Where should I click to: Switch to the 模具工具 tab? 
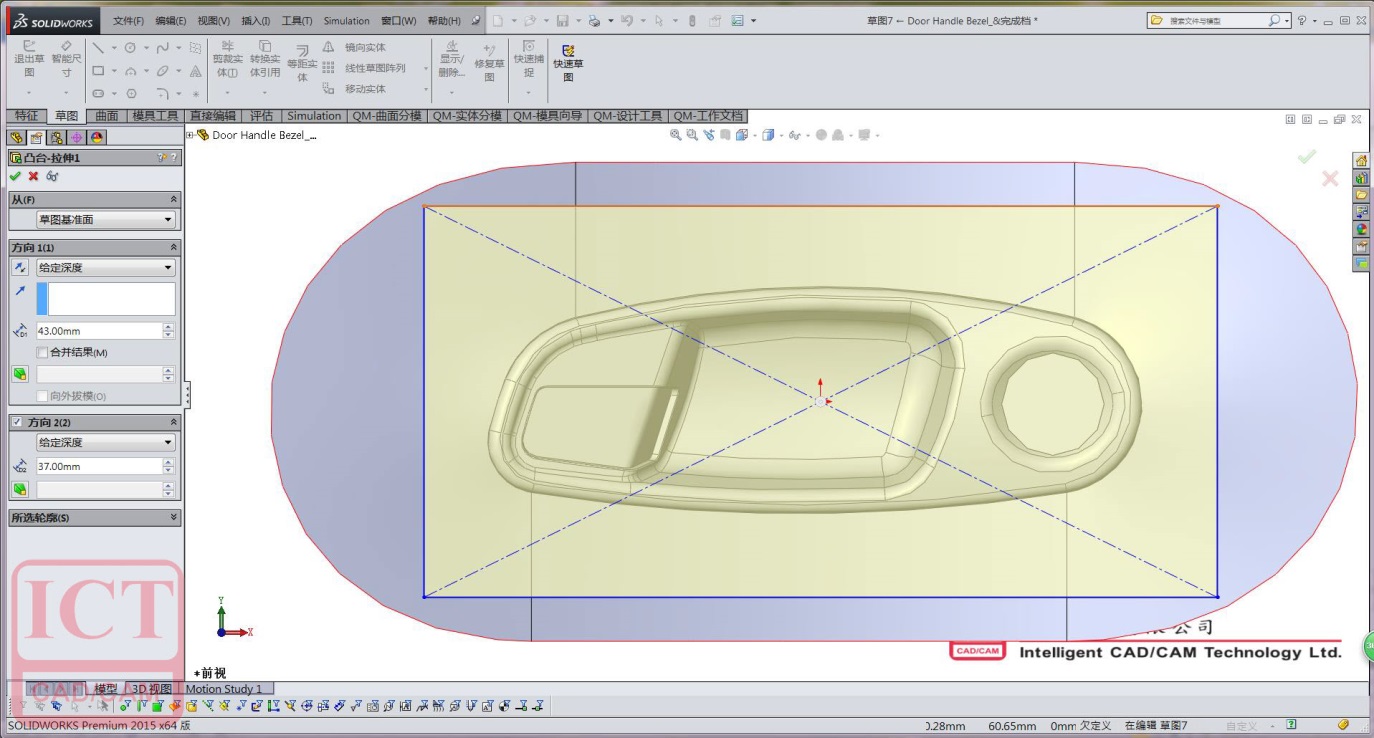pyautogui.click(x=155, y=116)
